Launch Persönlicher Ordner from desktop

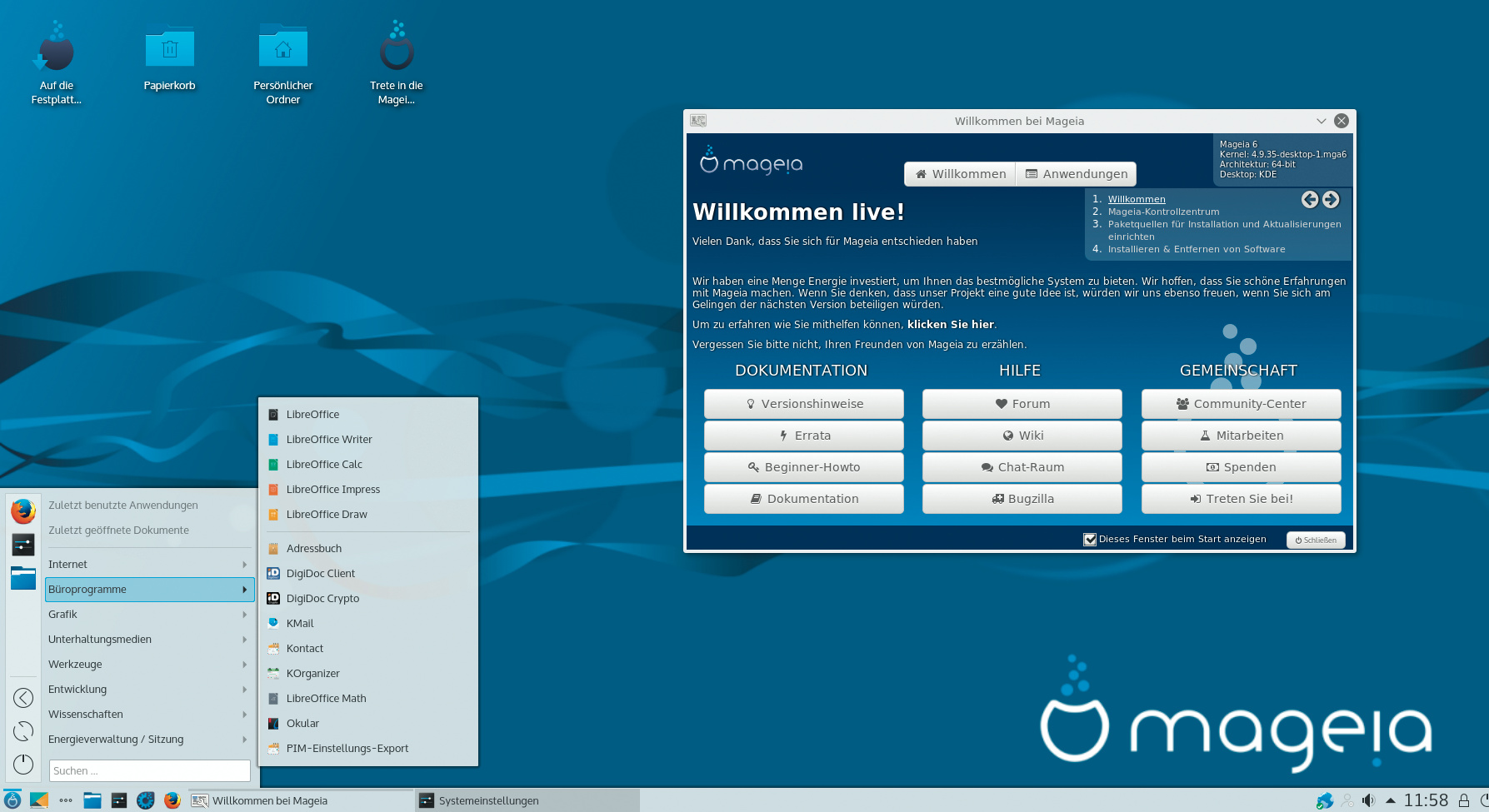pyautogui.click(x=282, y=62)
